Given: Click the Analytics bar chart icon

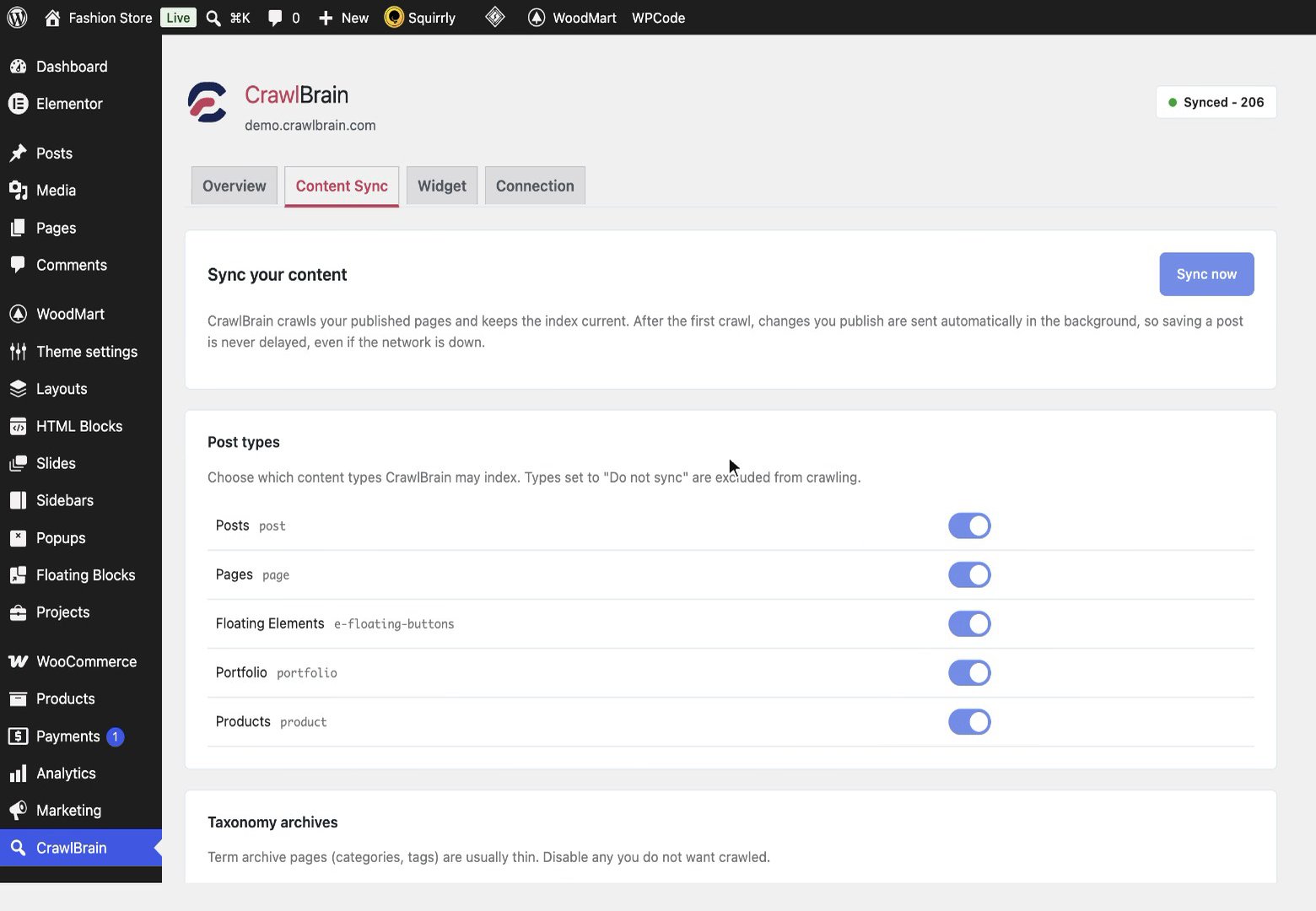Looking at the screenshot, I should pyautogui.click(x=18, y=774).
